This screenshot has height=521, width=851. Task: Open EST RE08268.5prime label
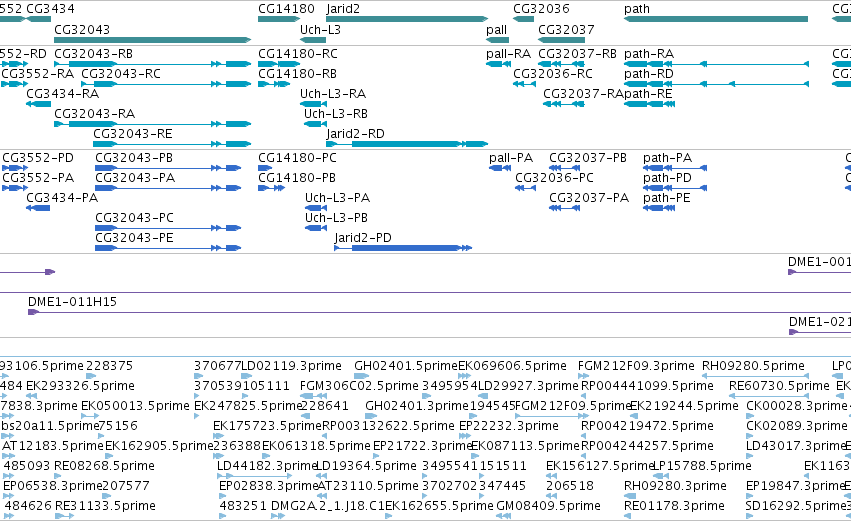tap(104, 466)
